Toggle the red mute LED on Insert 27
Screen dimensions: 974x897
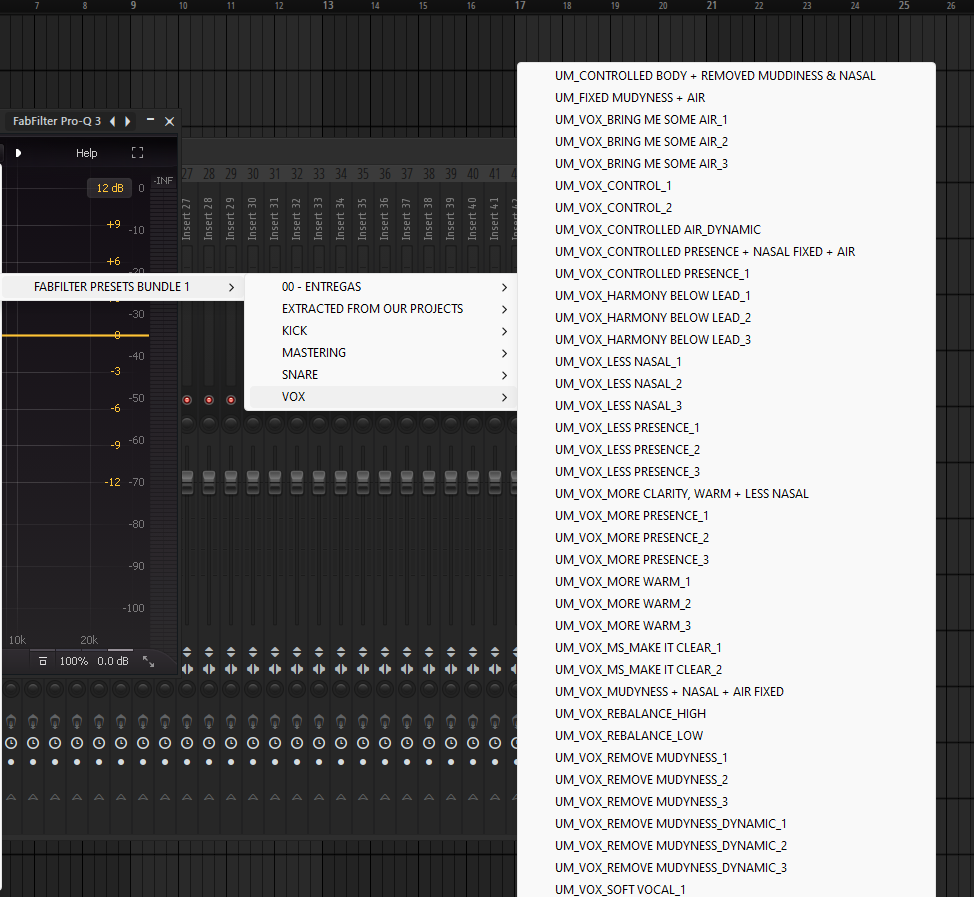coord(187,400)
